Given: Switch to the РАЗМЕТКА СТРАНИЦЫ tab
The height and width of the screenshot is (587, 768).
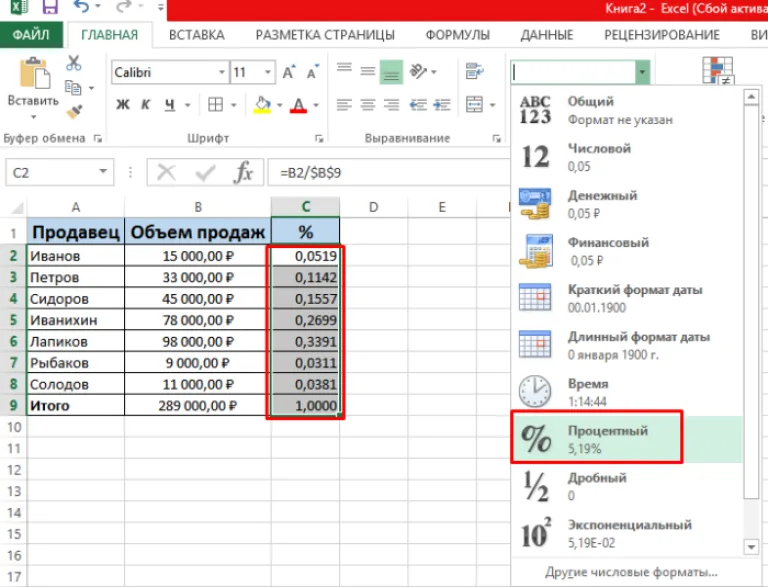Looking at the screenshot, I should tap(325, 35).
